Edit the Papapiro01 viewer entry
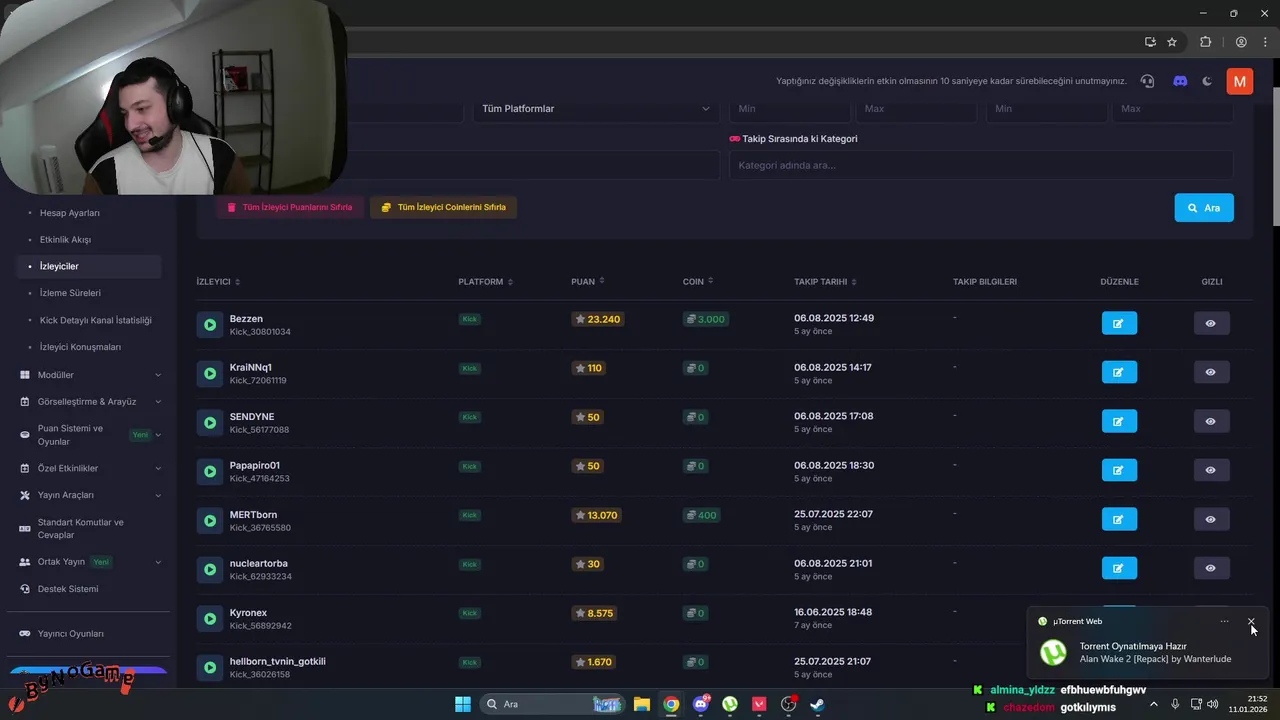 1119,470
